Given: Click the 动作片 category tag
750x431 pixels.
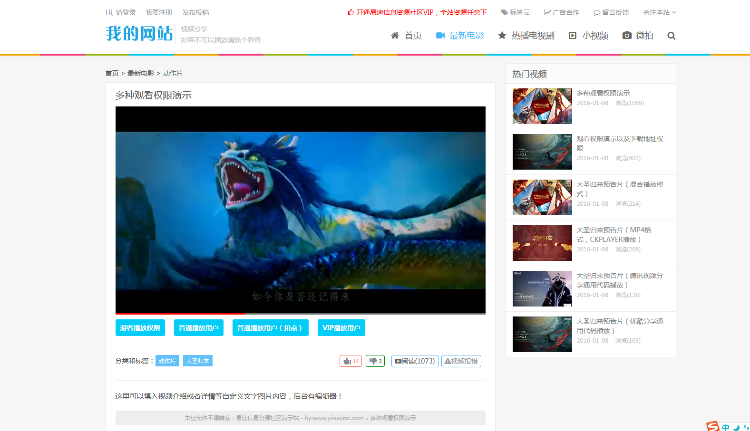Looking at the screenshot, I should [x=167, y=361].
